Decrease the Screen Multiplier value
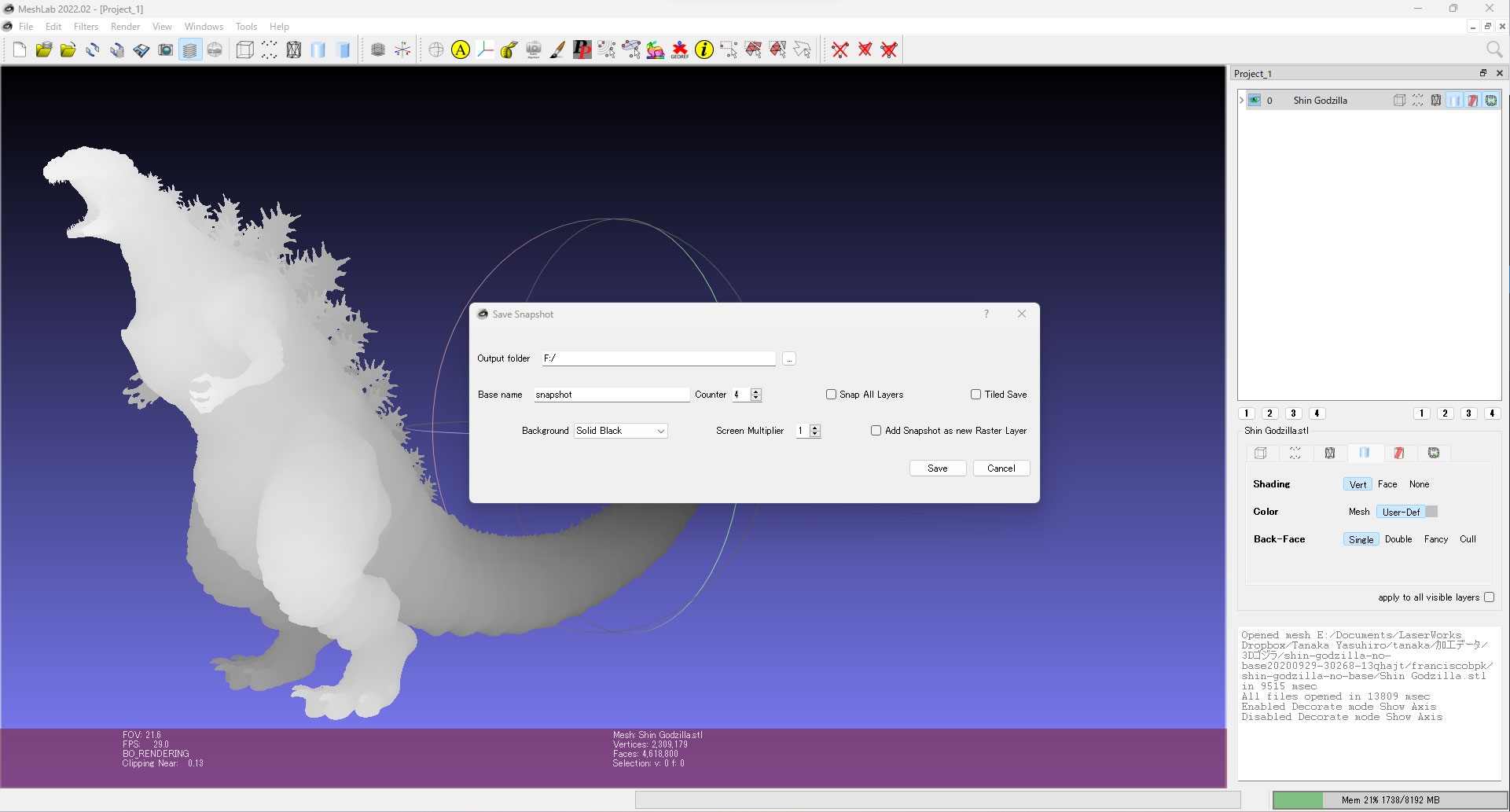This screenshot has width=1510, height=812. [815, 434]
